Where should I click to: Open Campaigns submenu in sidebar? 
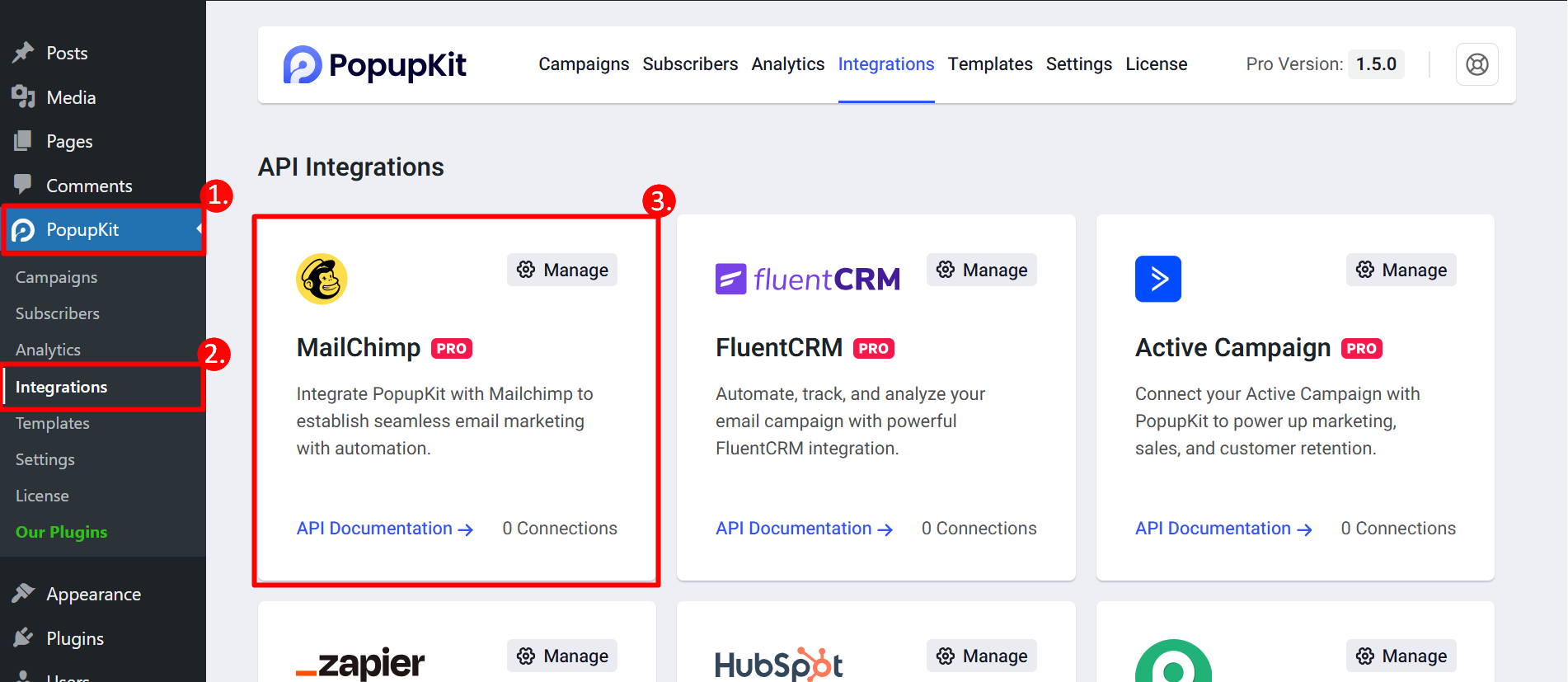56,277
